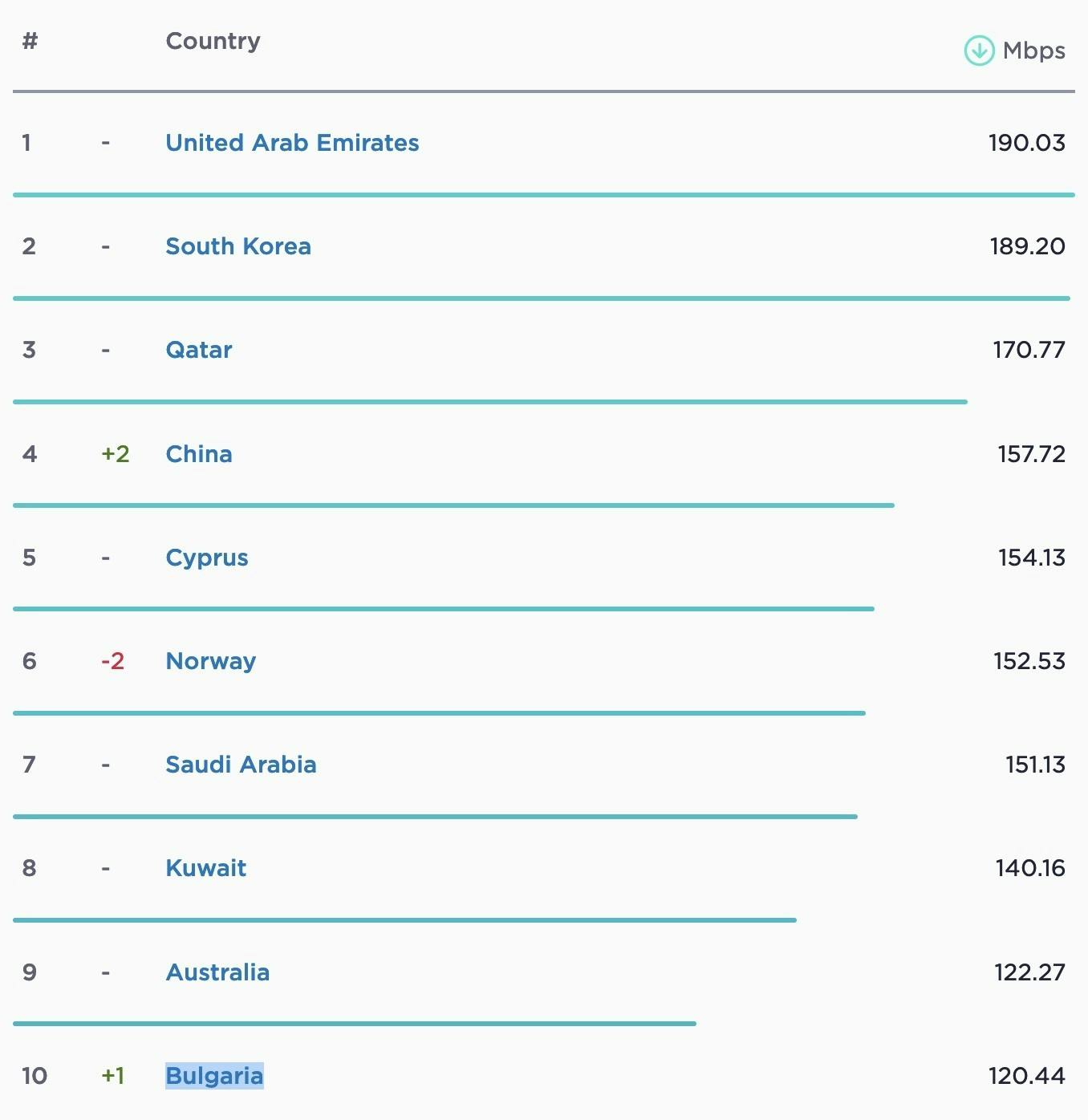Click Bulgaria's +1 rank change indicator

pyautogui.click(x=113, y=1076)
